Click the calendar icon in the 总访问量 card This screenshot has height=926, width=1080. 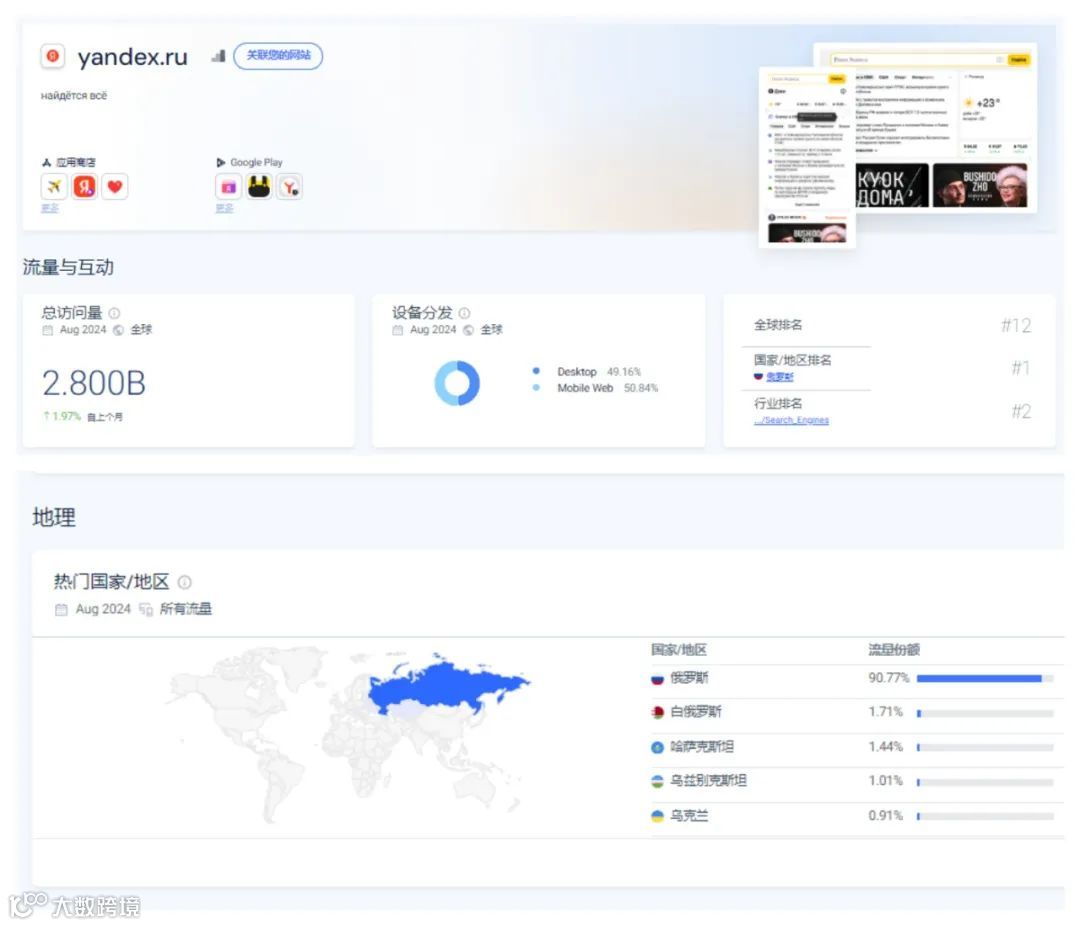coord(48,330)
